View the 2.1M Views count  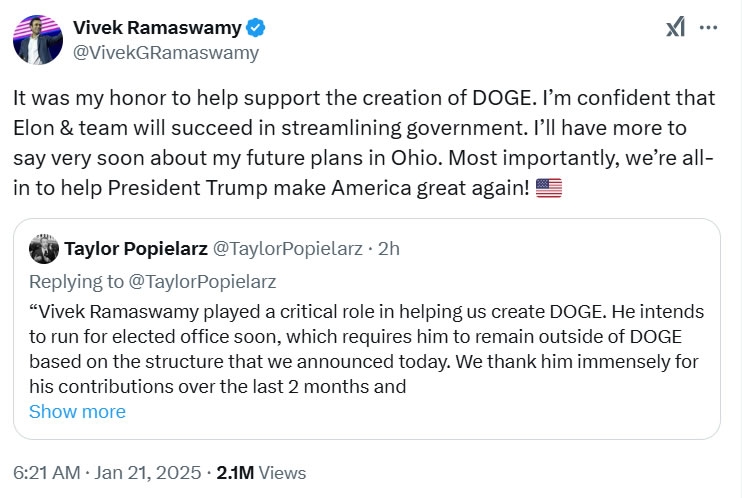[x=261, y=472]
